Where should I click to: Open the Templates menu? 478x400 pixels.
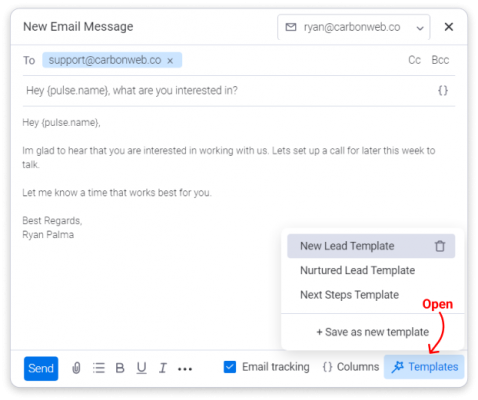pyautogui.click(x=424, y=367)
